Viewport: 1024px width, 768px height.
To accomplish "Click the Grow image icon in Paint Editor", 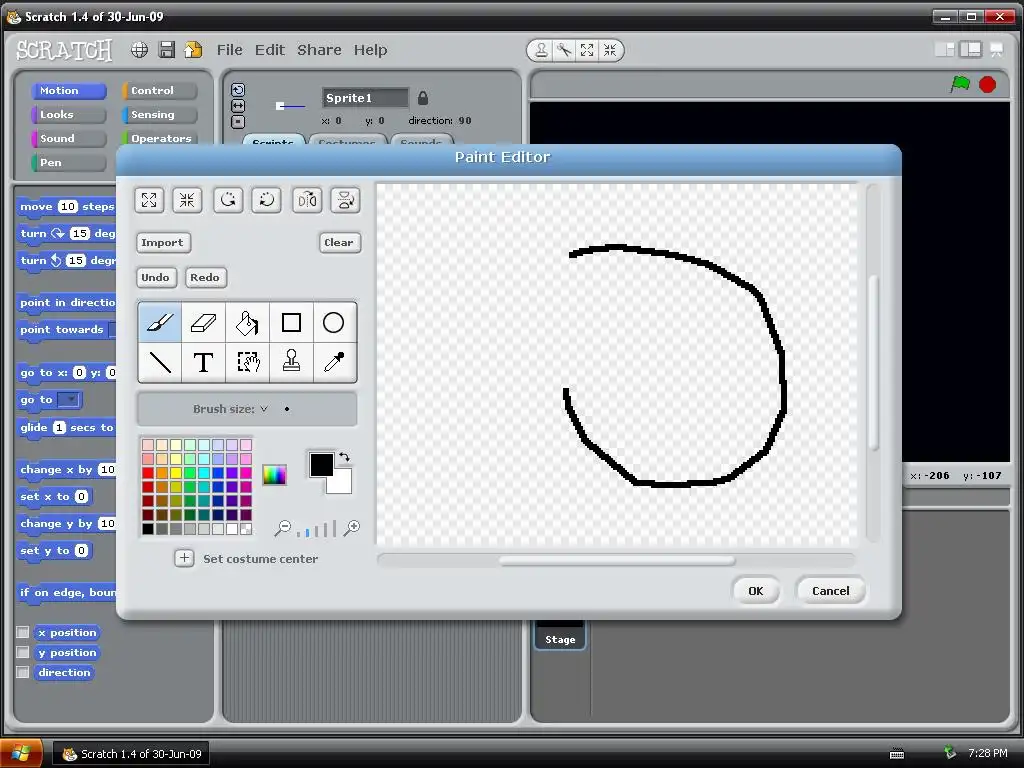I will 149,200.
